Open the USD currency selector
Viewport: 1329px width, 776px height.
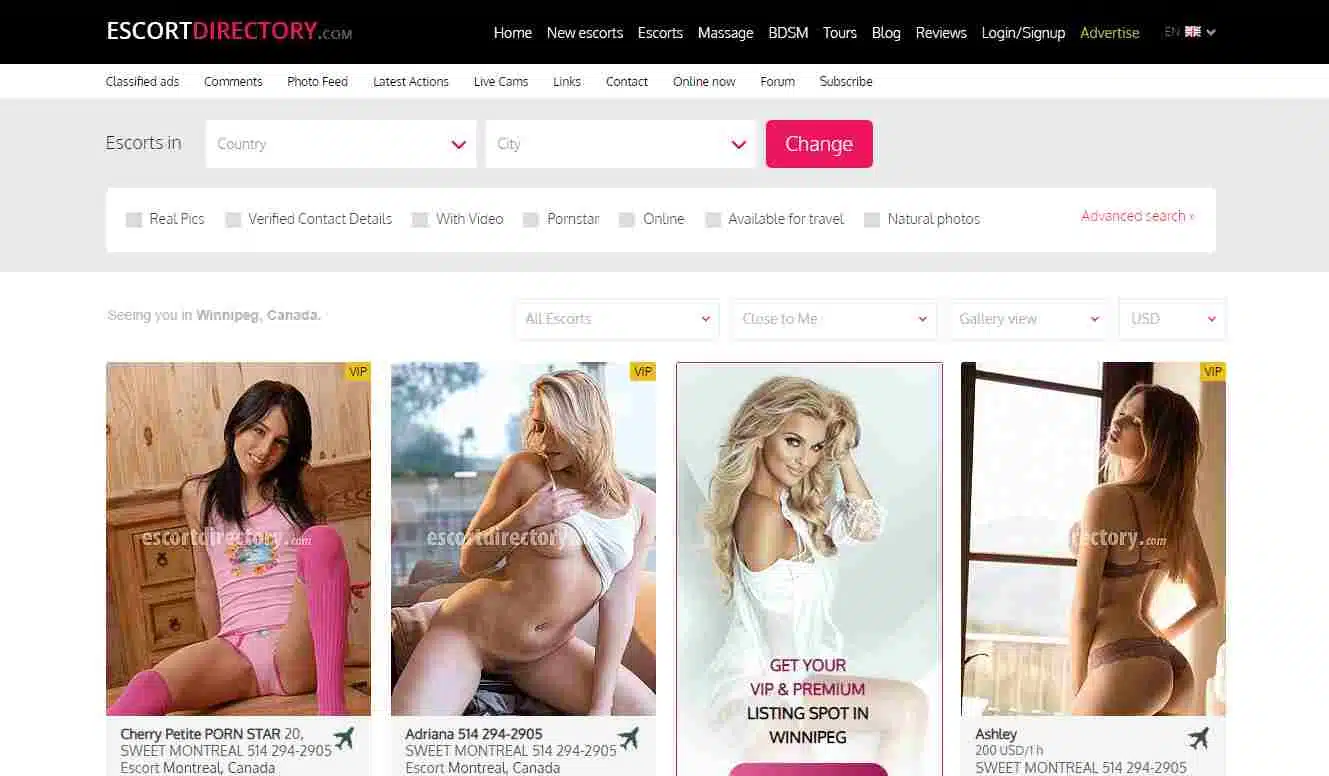tap(1172, 319)
